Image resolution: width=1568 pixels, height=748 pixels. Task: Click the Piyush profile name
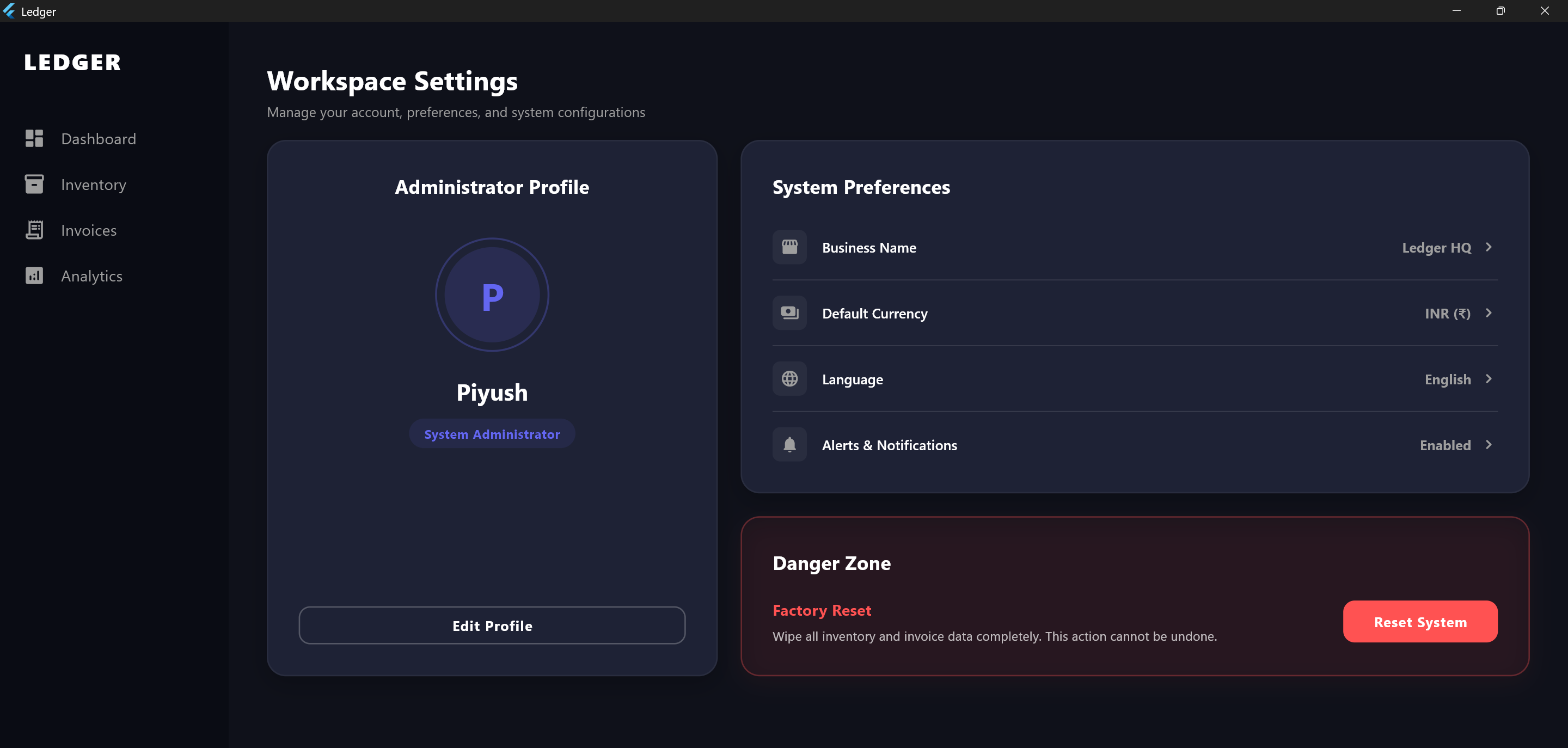(x=492, y=393)
